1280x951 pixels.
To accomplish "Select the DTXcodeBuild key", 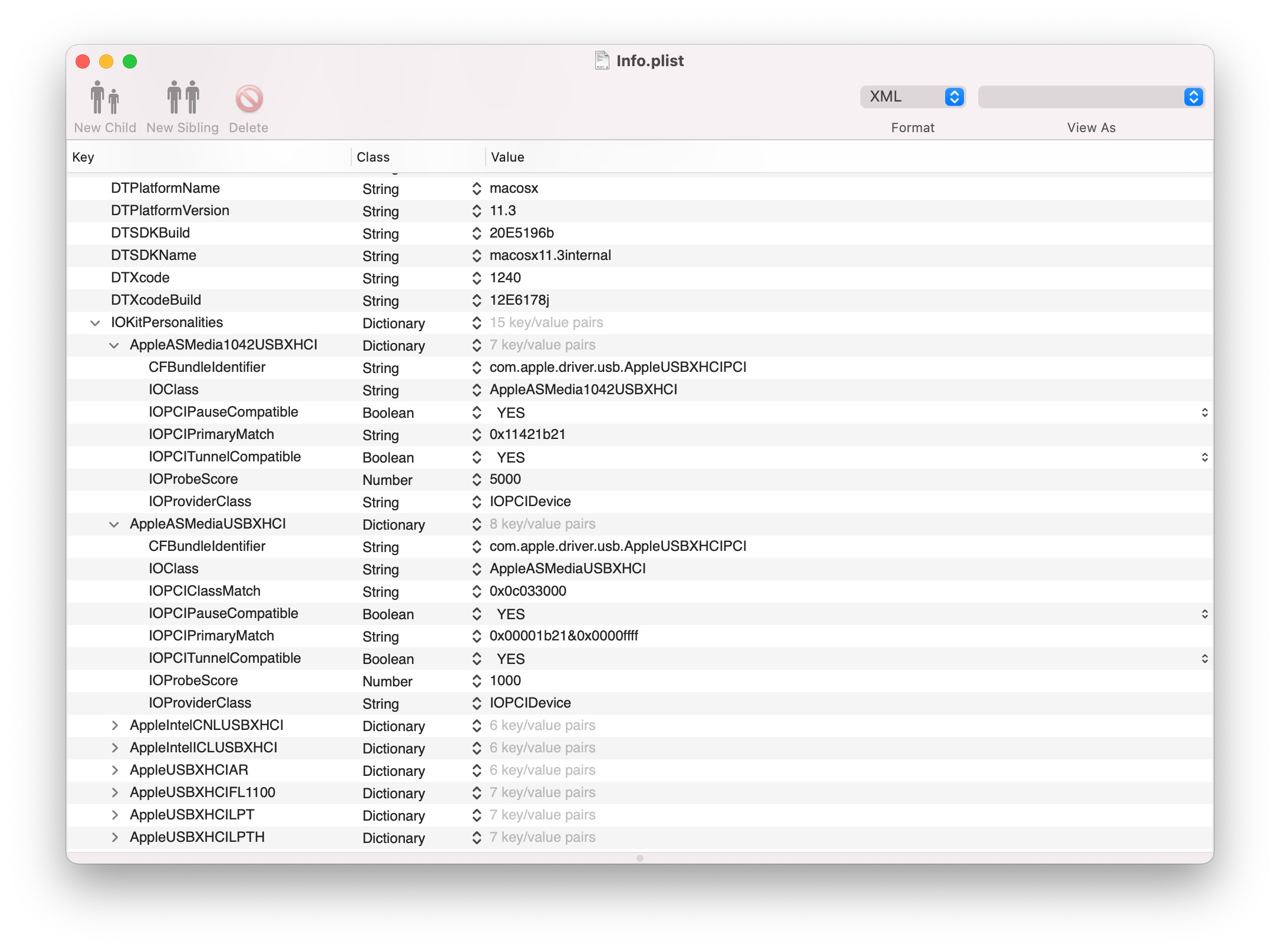I will pos(156,300).
